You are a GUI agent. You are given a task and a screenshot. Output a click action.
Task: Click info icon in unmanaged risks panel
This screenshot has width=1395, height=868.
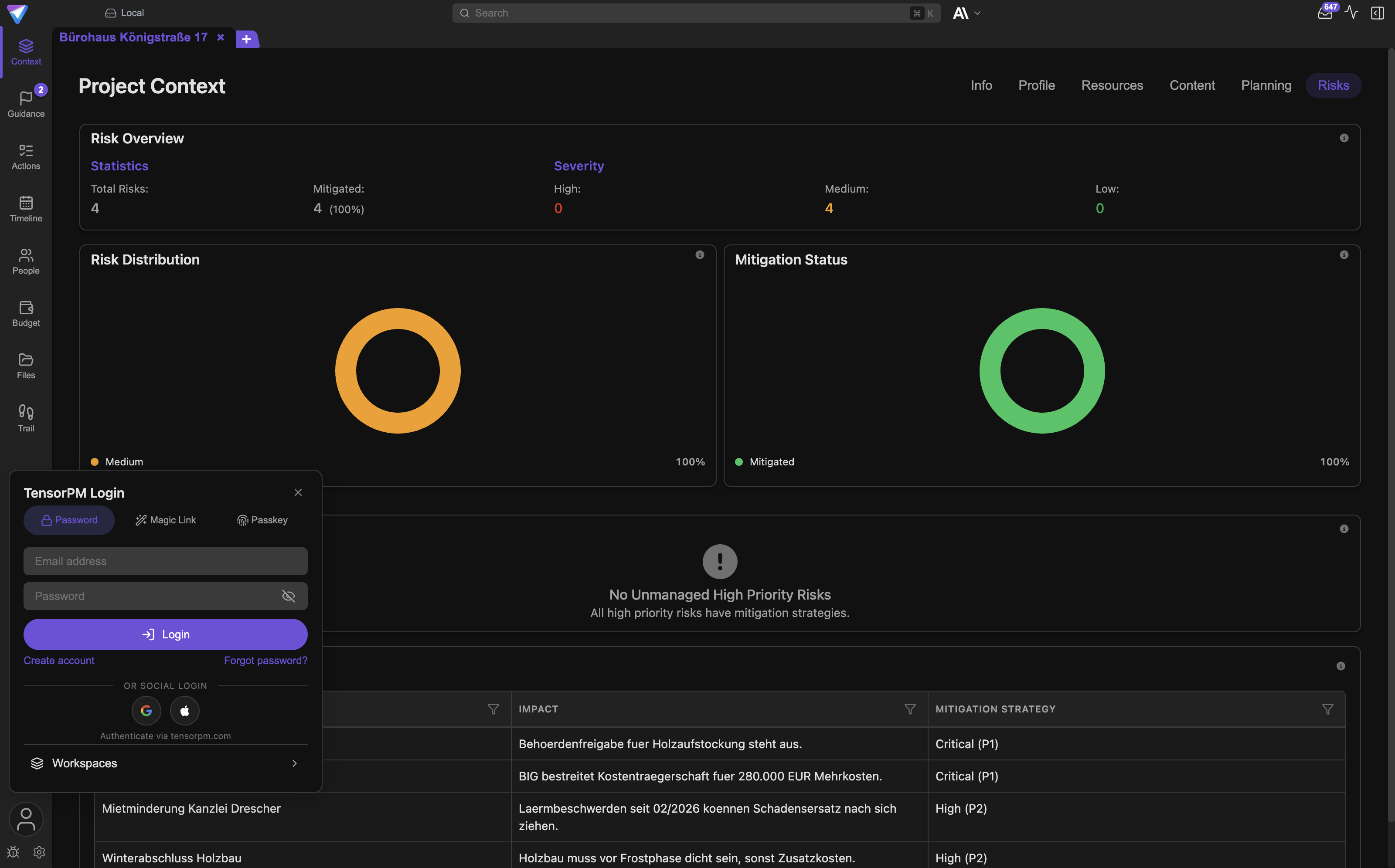[x=1344, y=529]
